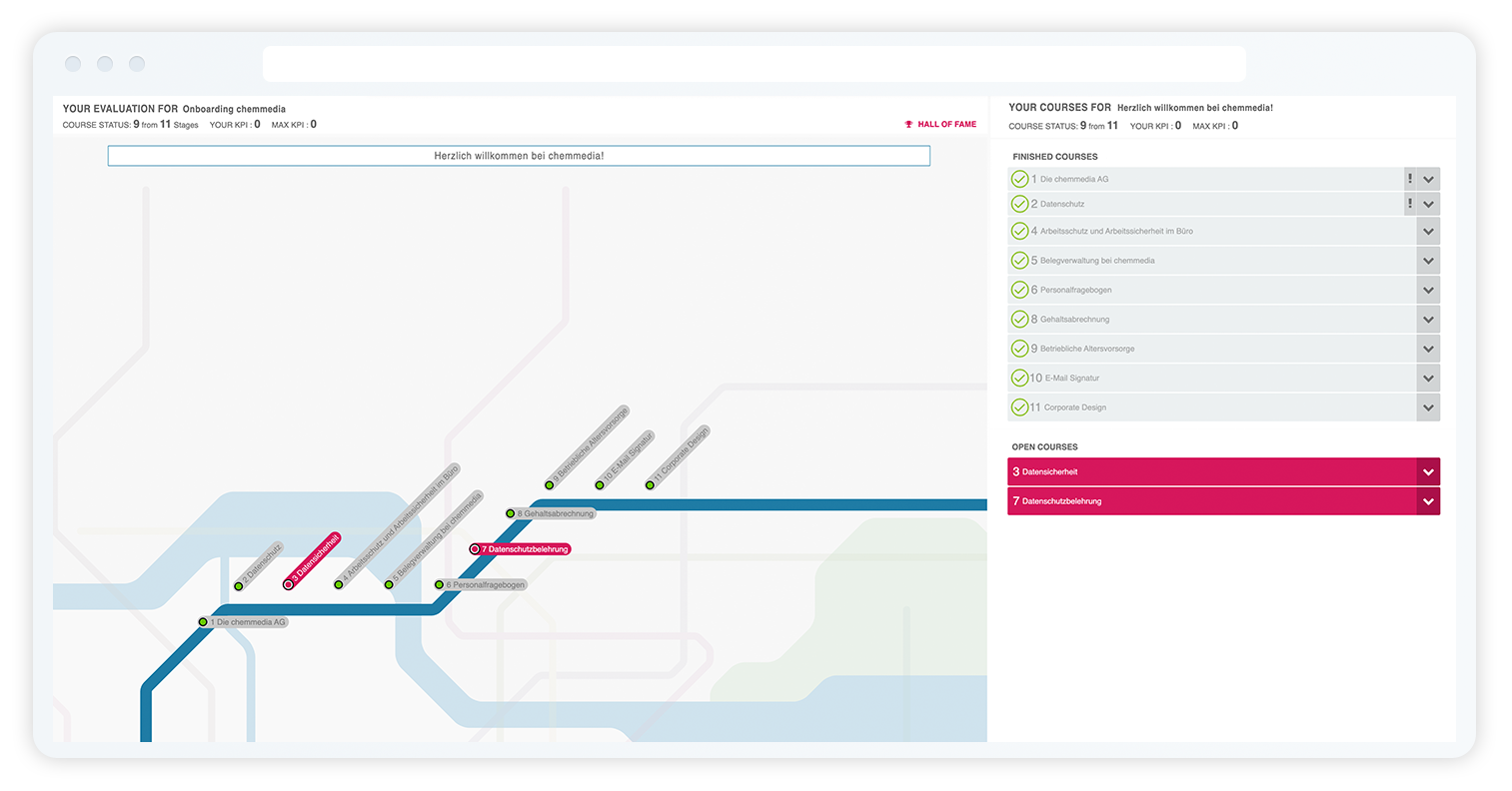
Task: Select map station '9 Betriebliche Altersvorsorge'
Action: 588,446
